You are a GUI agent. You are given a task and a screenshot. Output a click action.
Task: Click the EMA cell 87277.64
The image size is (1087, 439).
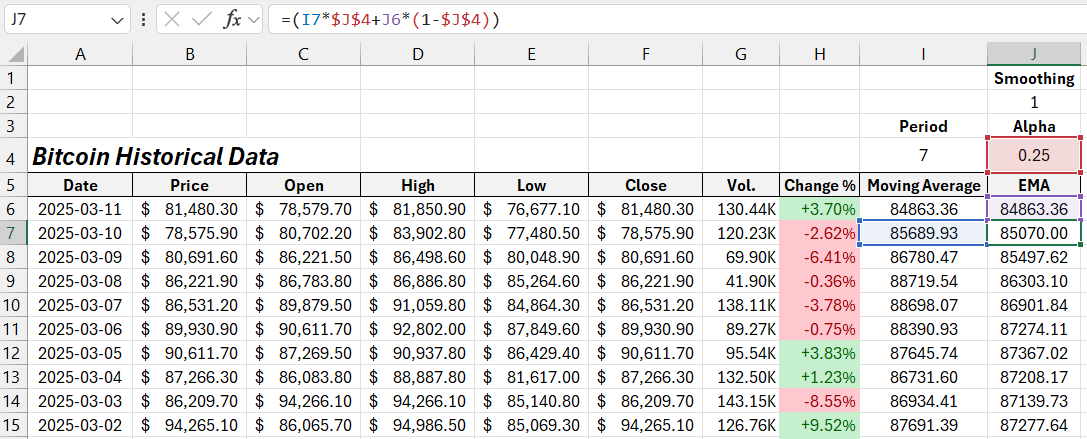(1034, 424)
